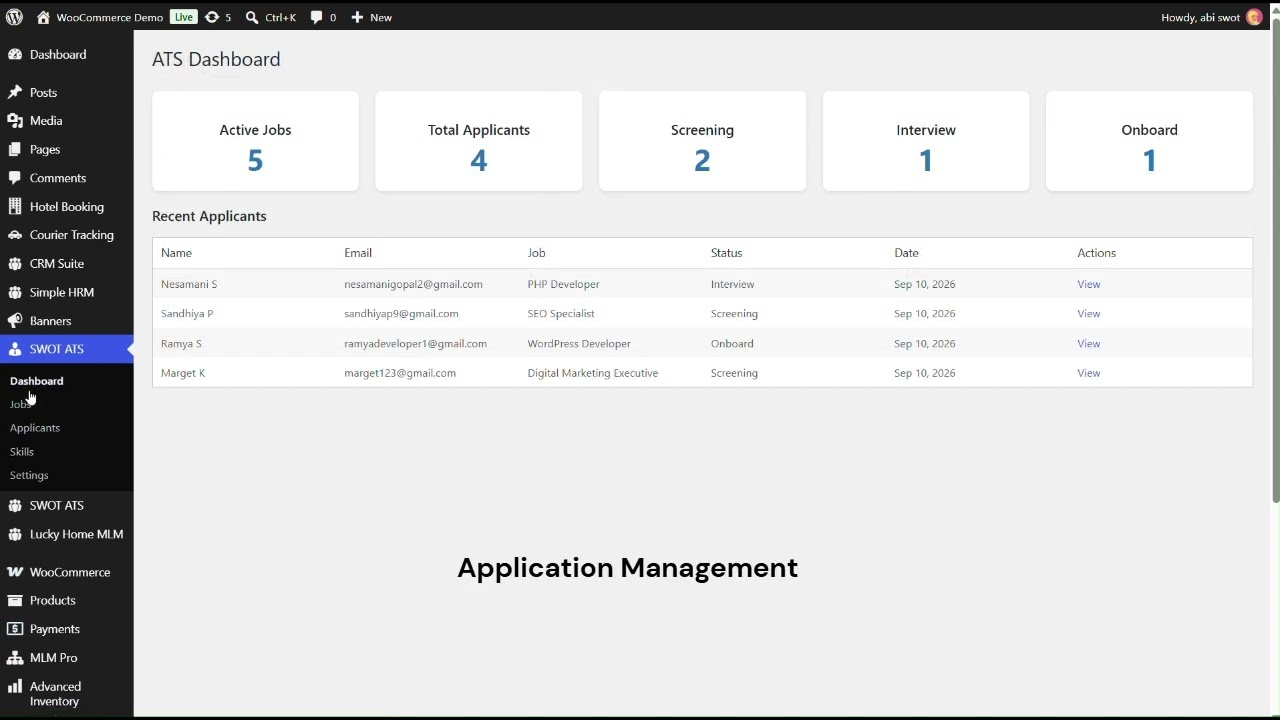The height and width of the screenshot is (720, 1280).
Task: Click email nesamanigopal2@gmail.com
Action: pyautogui.click(x=413, y=284)
